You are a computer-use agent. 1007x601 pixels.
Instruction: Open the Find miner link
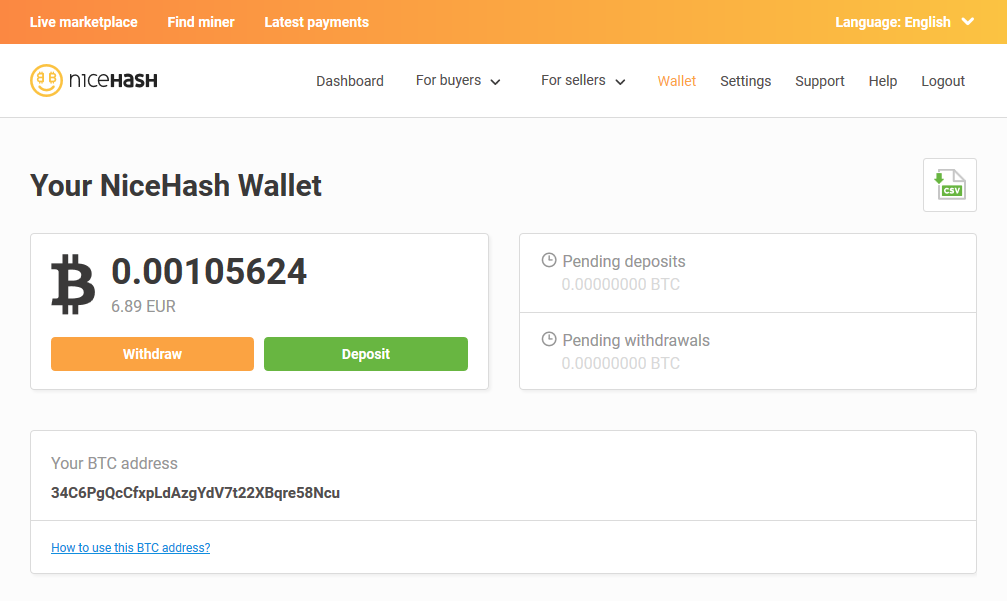[201, 22]
